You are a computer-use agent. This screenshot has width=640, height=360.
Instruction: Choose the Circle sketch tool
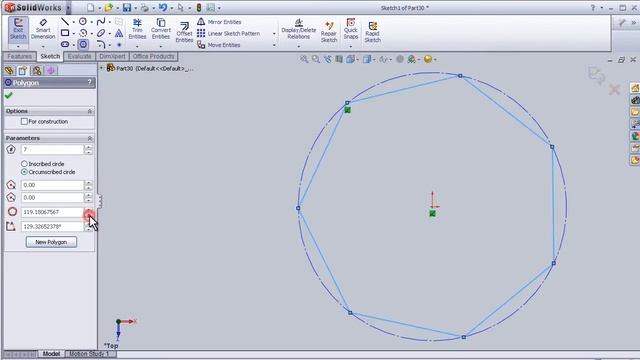(83, 22)
